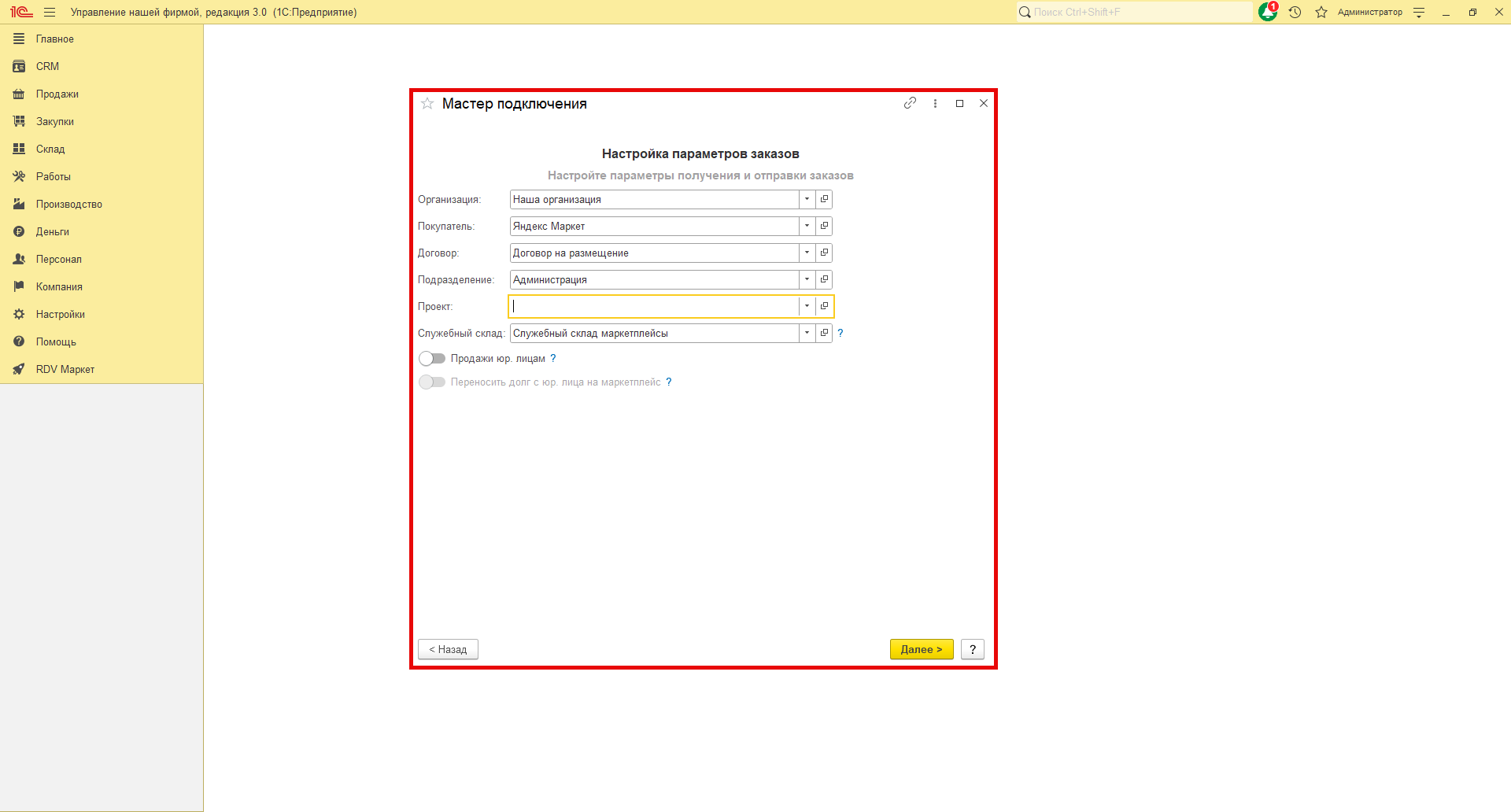Show help for Служебный склад field
Viewport: 1511px width, 812px height.
click(840, 333)
